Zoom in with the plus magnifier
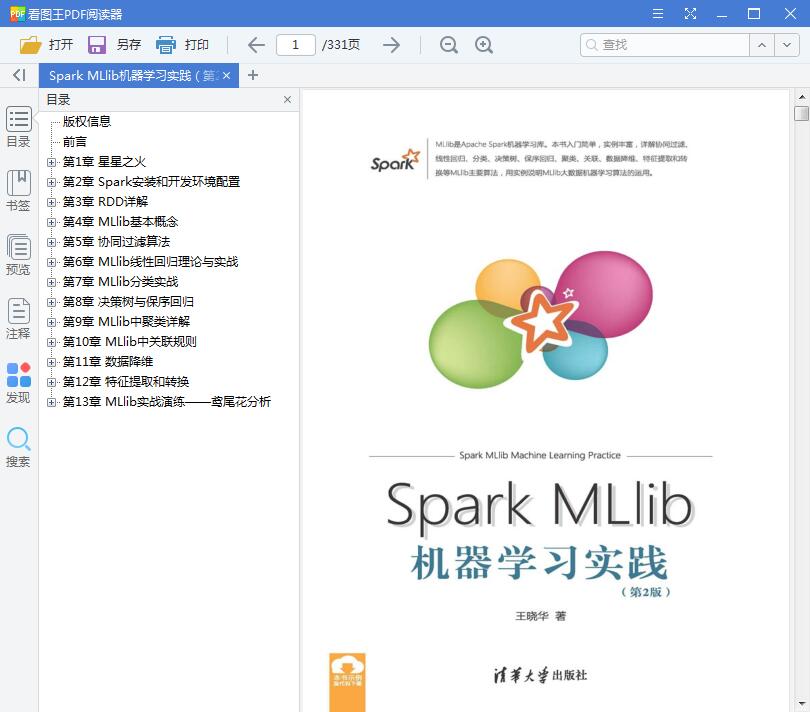The height and width of the screenshot is (712, 810). pos(484,45)
